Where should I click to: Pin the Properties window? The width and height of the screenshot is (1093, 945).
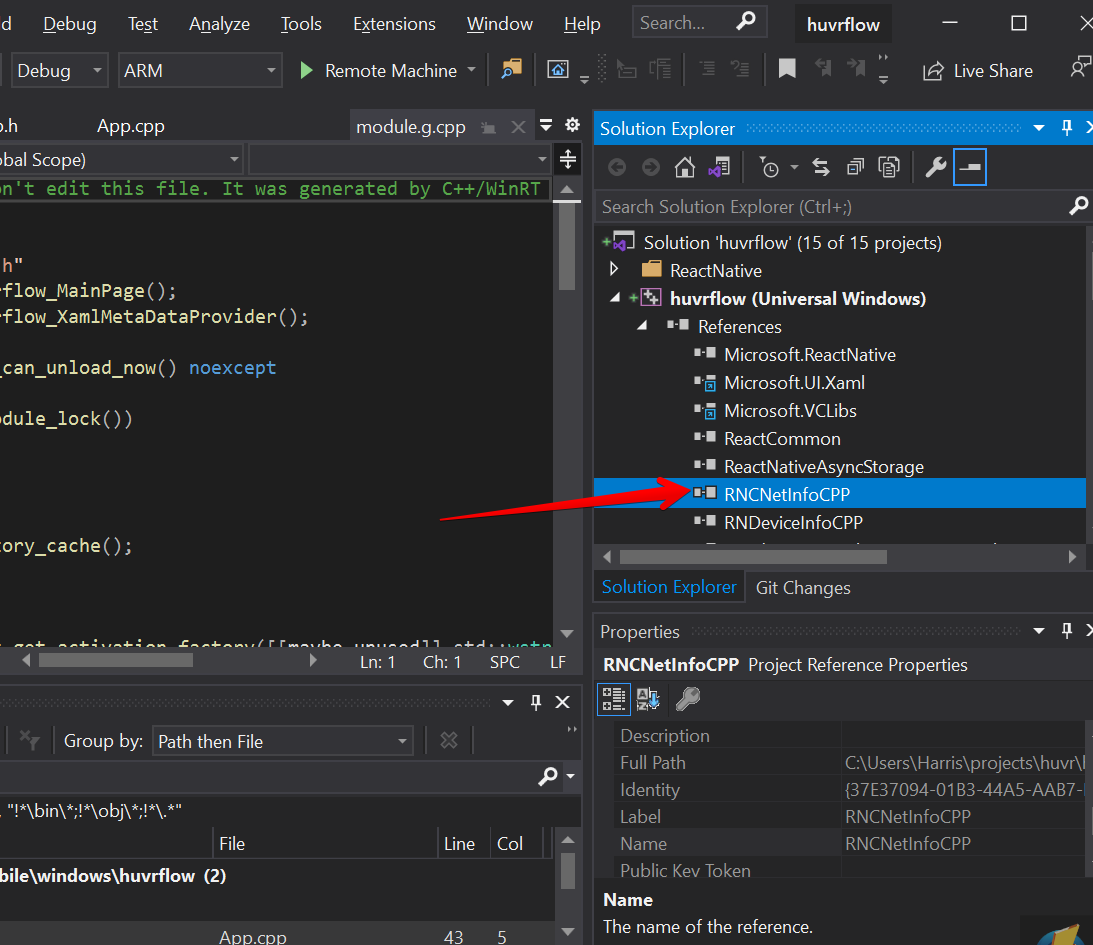[1066, 631]
